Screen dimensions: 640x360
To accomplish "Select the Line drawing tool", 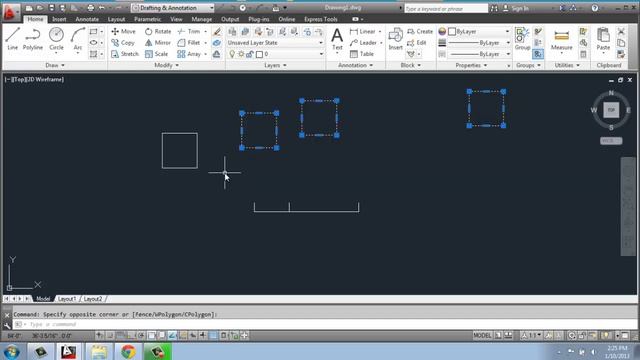I will tap(13, 39).
